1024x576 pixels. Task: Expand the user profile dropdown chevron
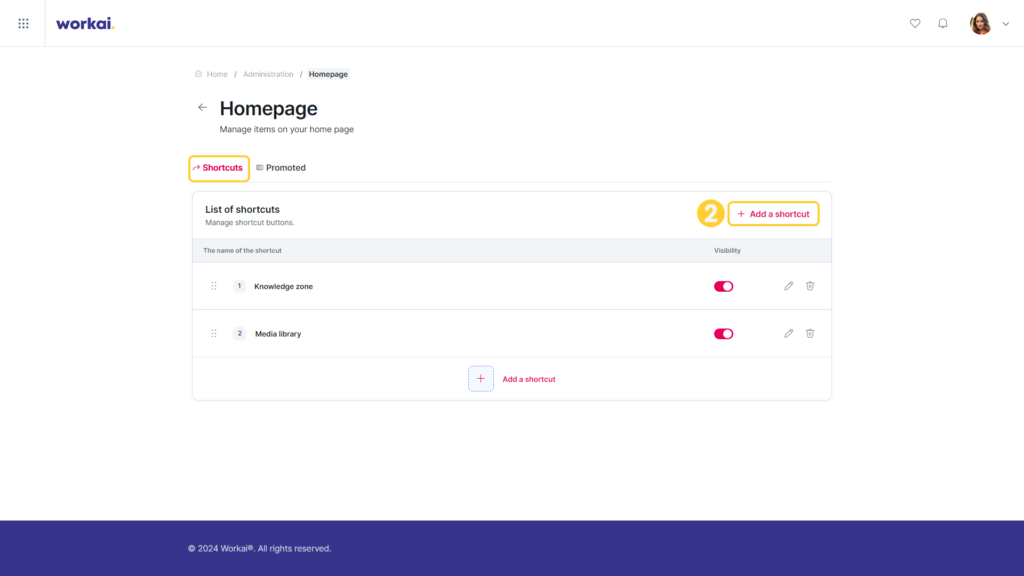pos(1006,24)
